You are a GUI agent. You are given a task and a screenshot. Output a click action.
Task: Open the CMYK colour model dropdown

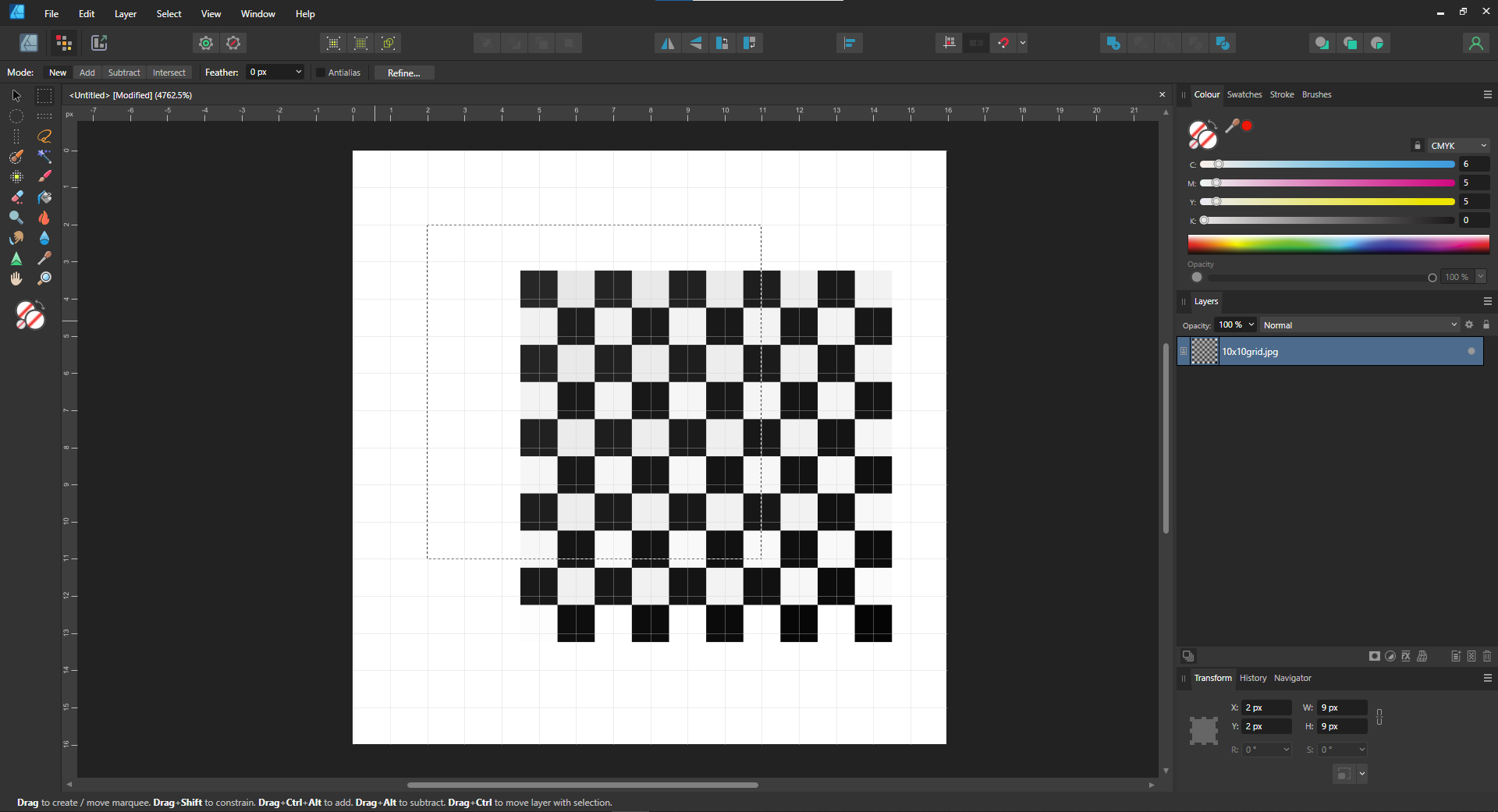click(1457, 145)
